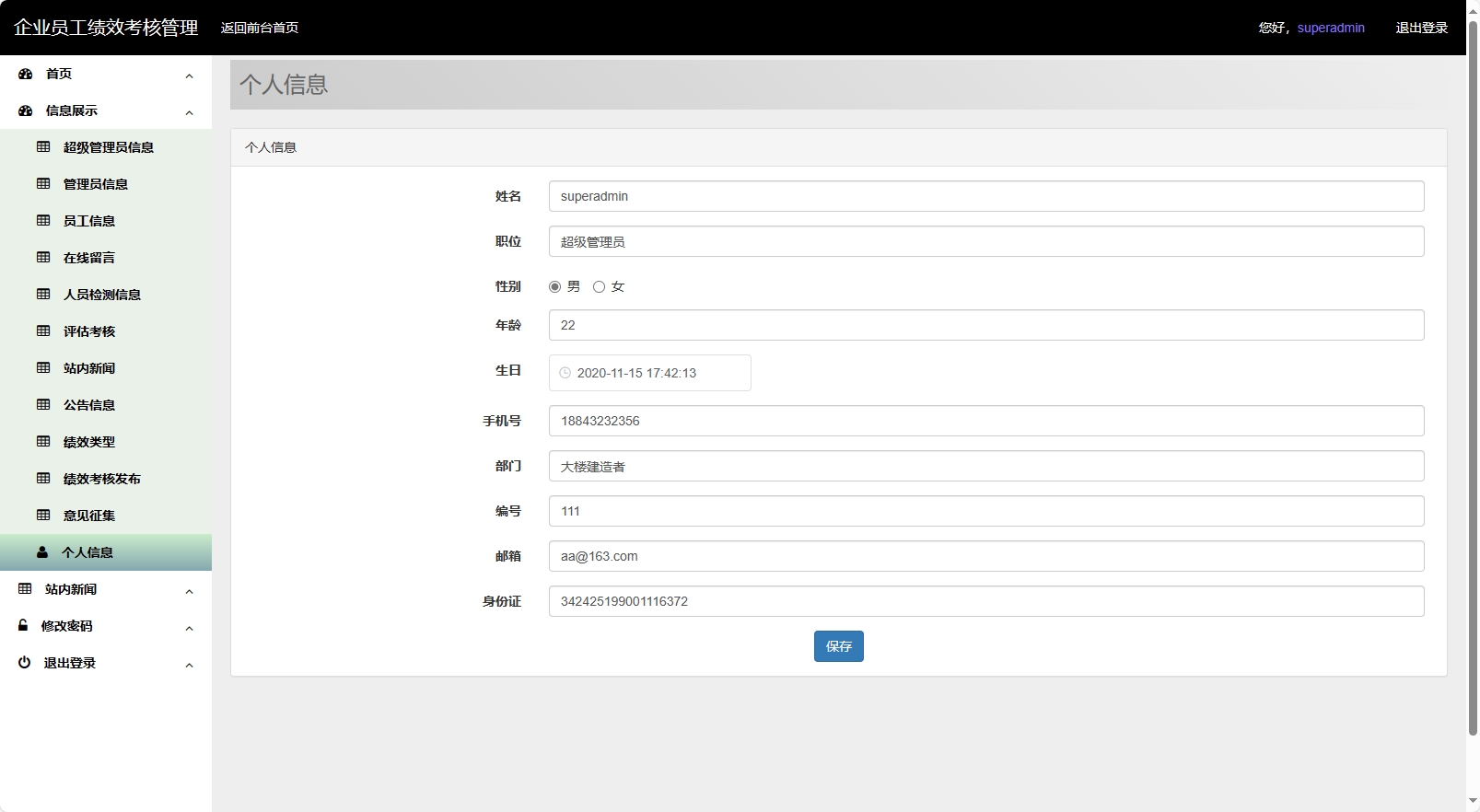Click superadmin username link in header
1480x812 pixels.
pos(1331,28)
